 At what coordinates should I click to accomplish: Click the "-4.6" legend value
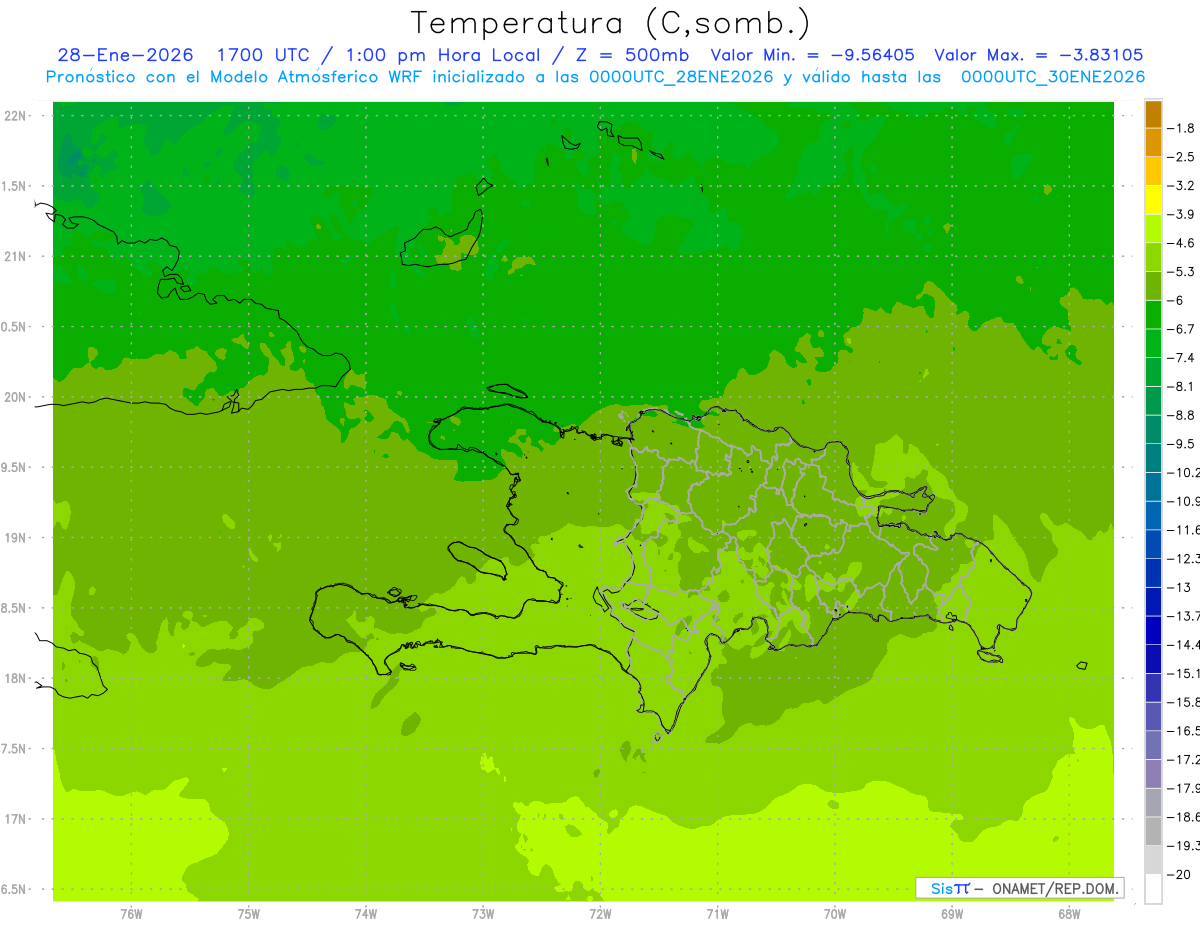coord(1181,243)
